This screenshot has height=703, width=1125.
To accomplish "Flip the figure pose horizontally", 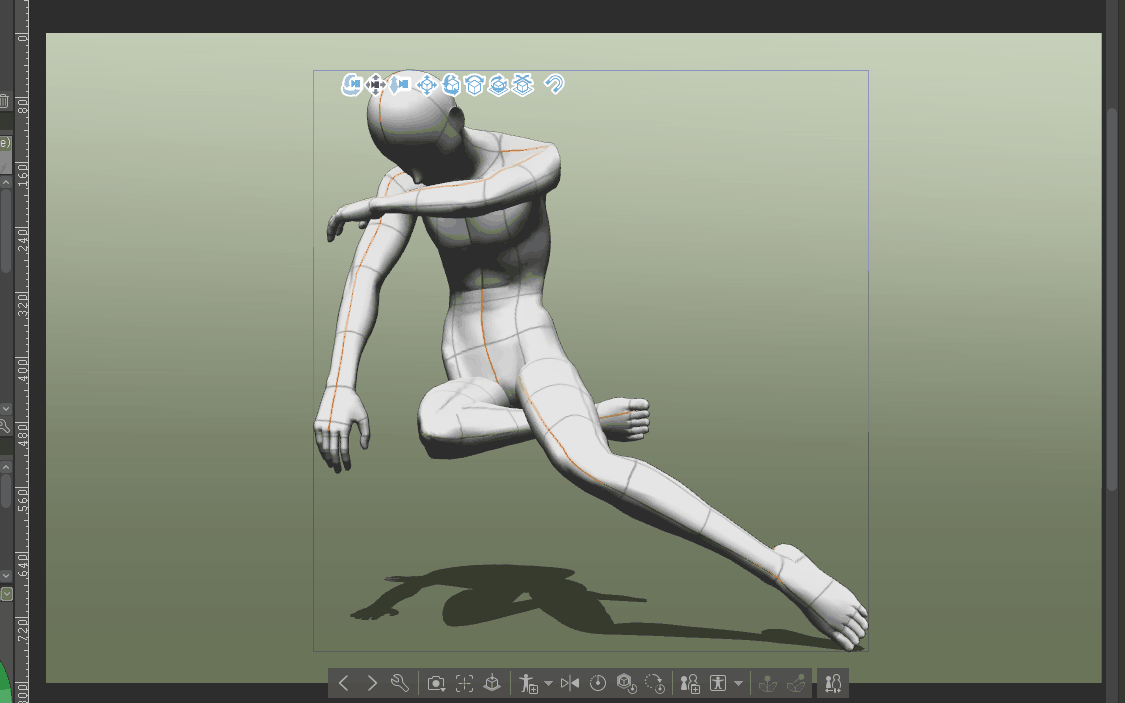I will coord(570,683).
